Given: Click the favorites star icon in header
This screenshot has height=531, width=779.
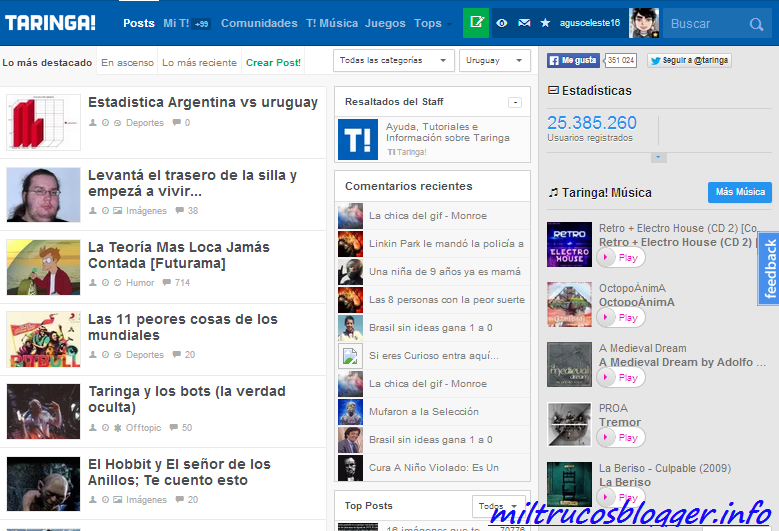Looking at the screenshot, I should pos(545,23).
